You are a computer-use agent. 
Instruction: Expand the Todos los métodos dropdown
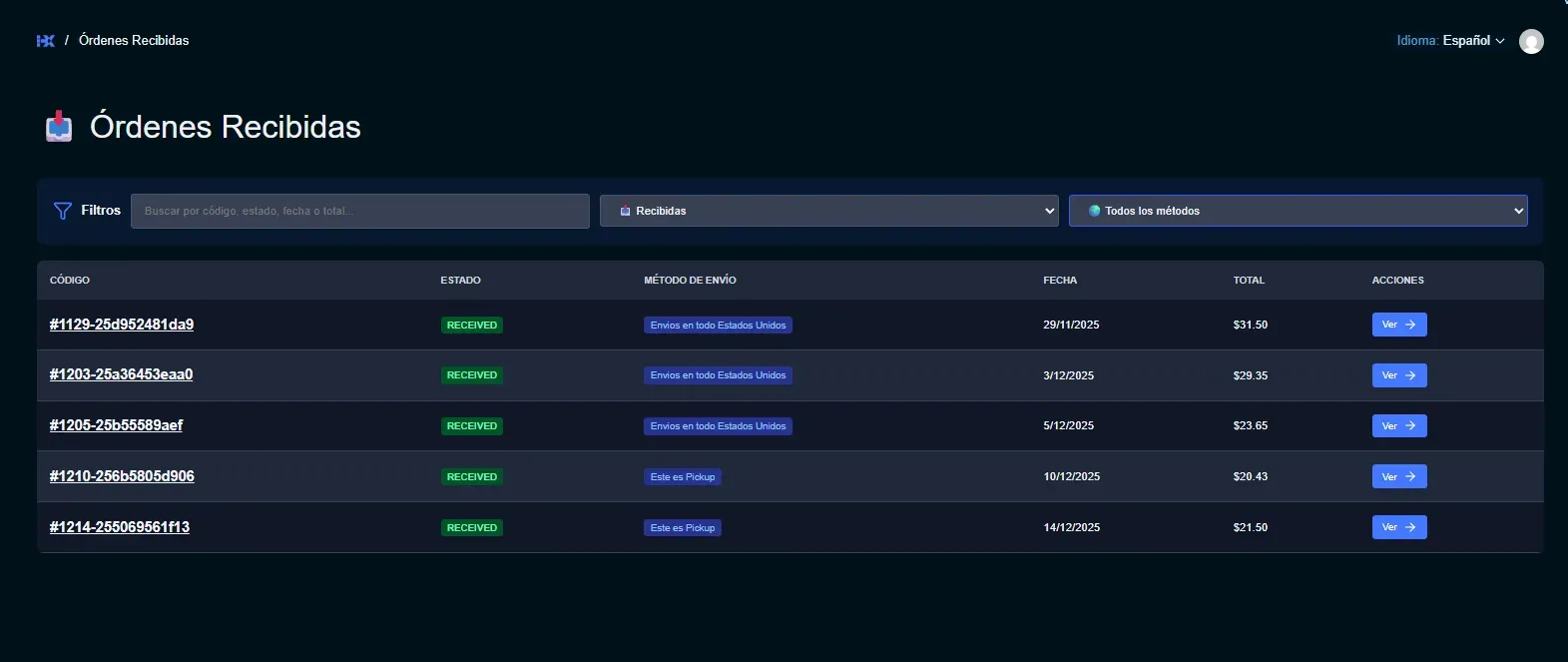tap(1298, 211)
